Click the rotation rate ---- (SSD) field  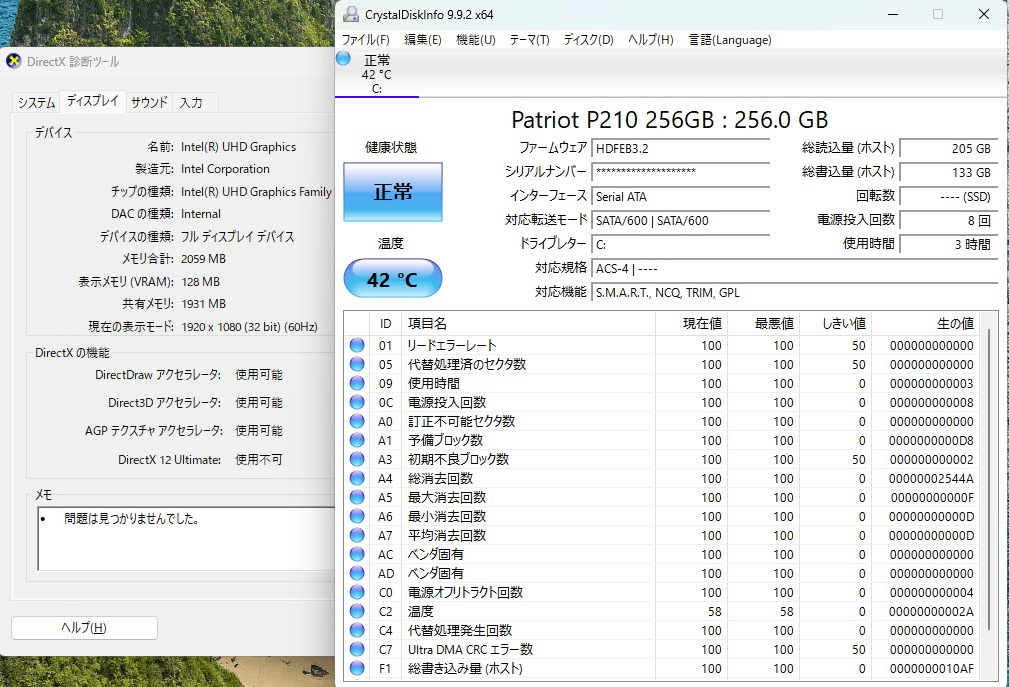click(x=949, y=197)
